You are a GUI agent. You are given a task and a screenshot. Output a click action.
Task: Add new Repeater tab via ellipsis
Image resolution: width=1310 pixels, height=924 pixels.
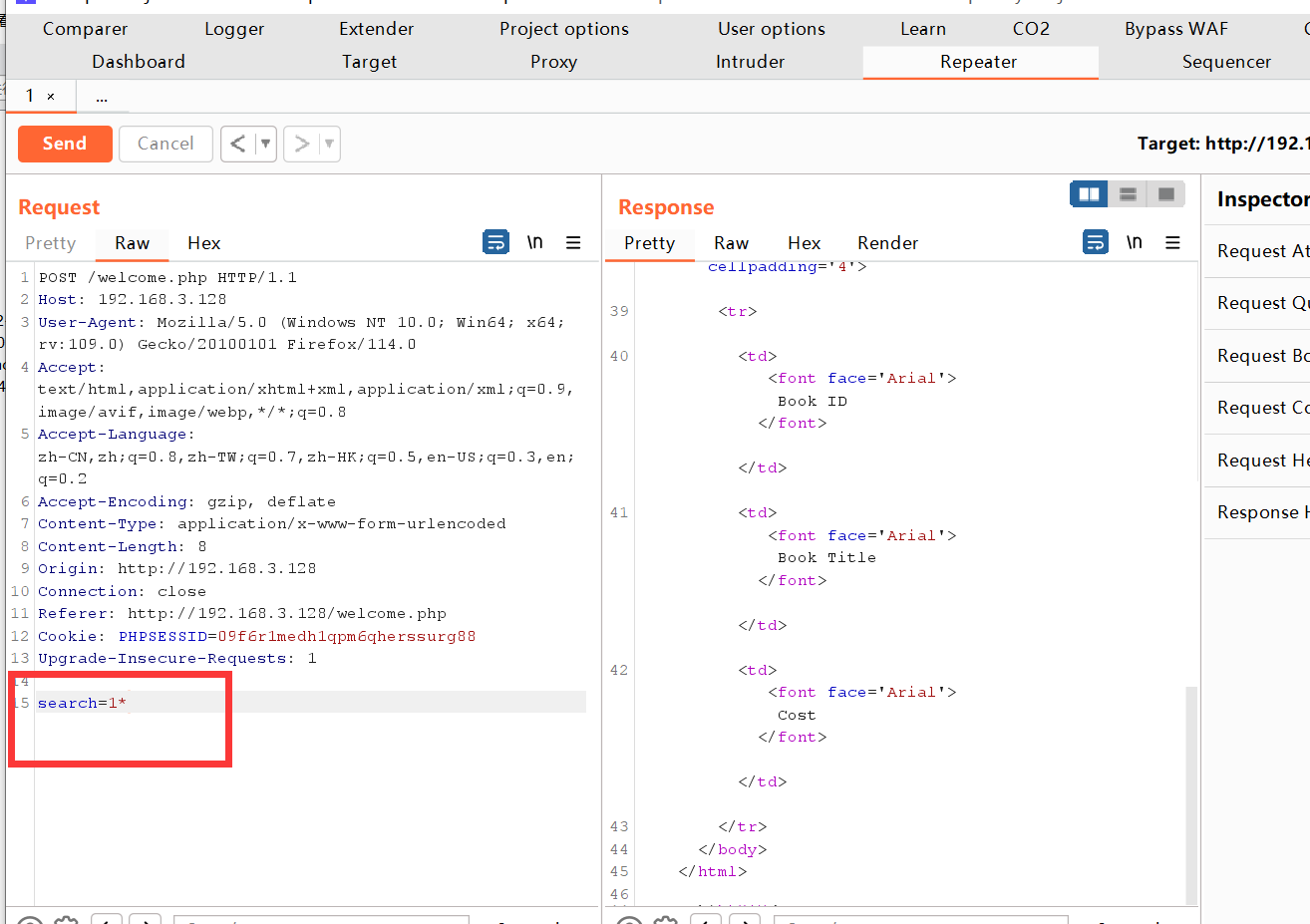click(x=102, y=97)
